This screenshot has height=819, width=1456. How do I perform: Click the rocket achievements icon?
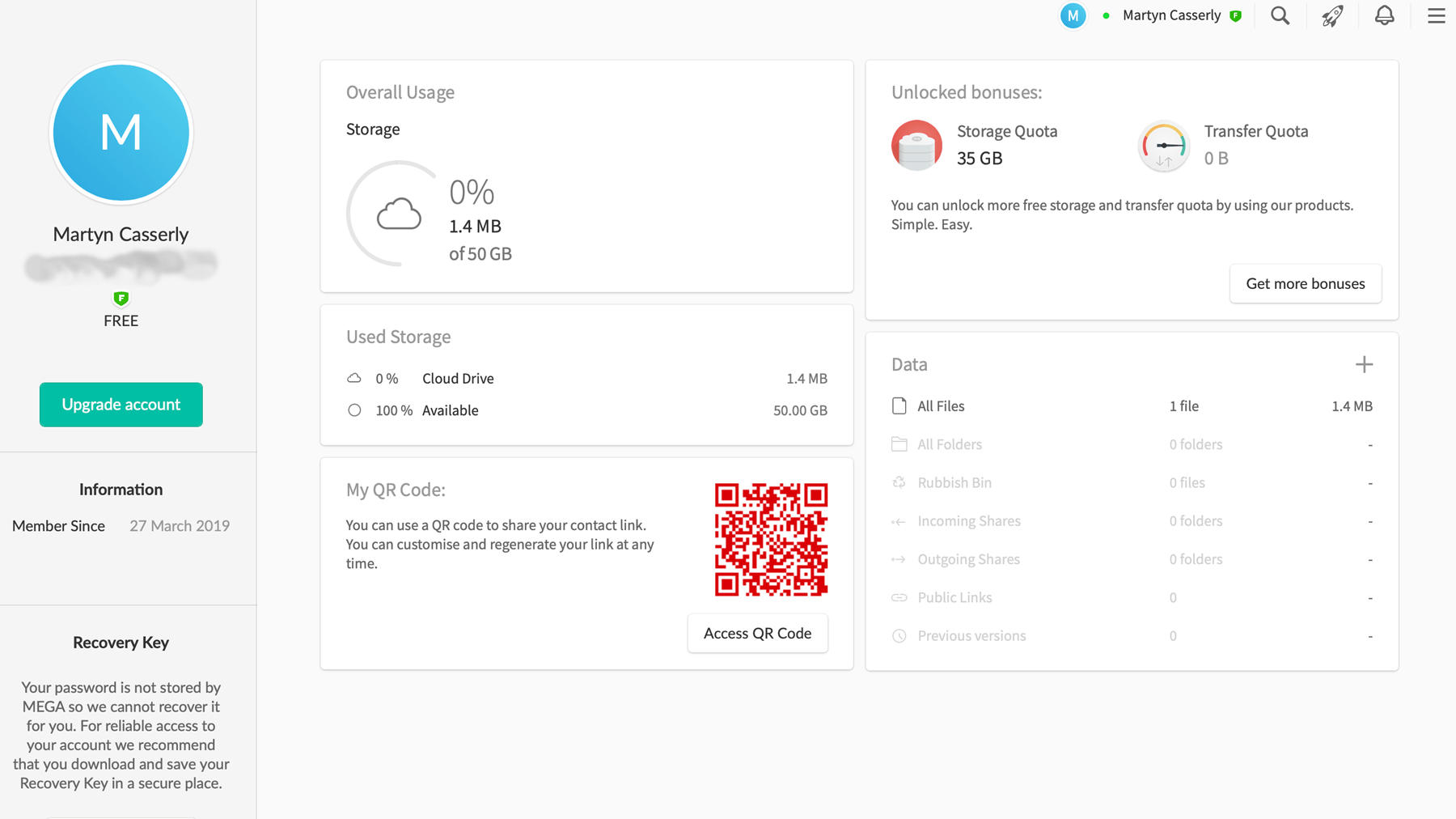coord(1332,15)
